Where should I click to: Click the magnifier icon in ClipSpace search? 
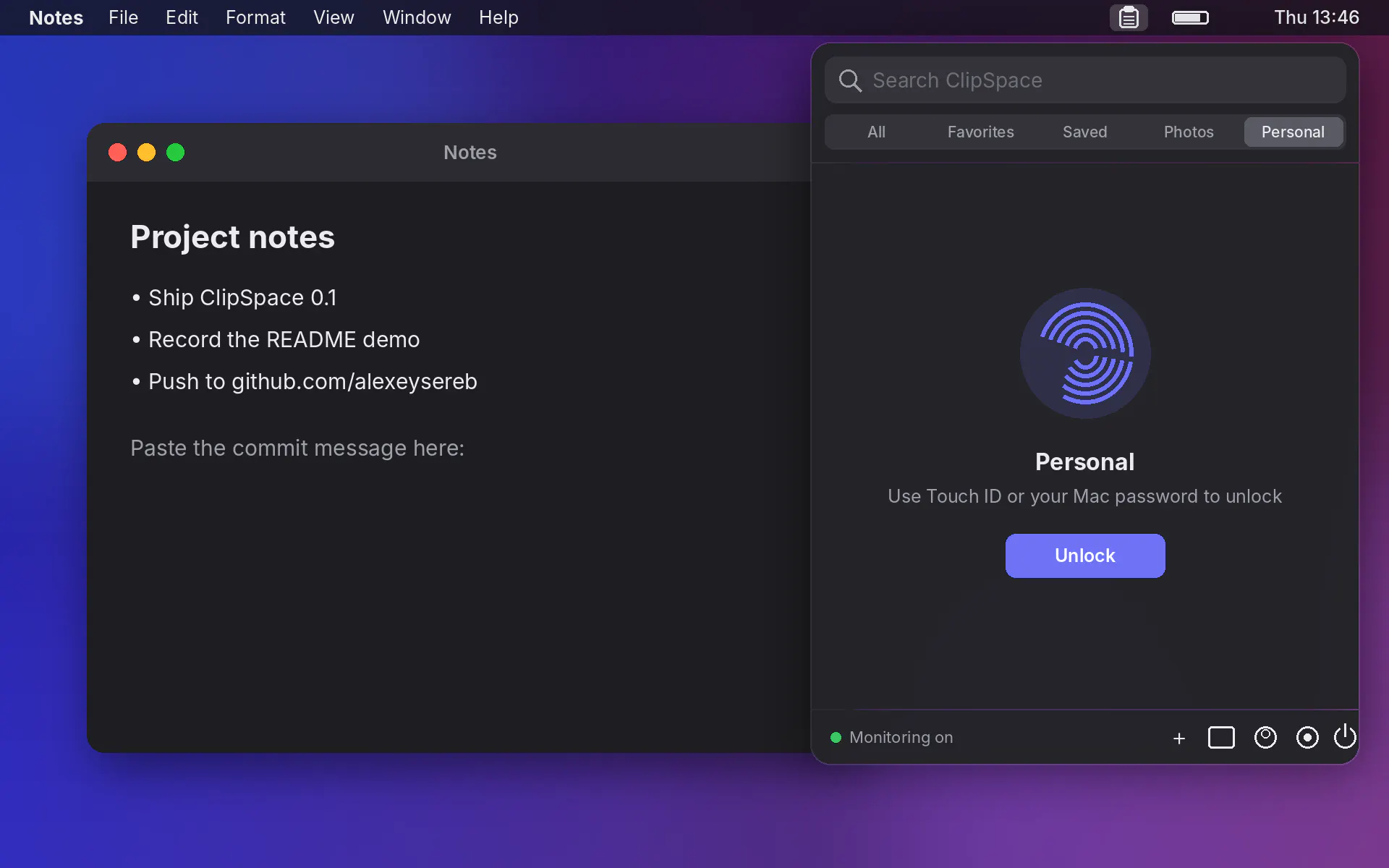pyautogui.click(x=850, y=80)
